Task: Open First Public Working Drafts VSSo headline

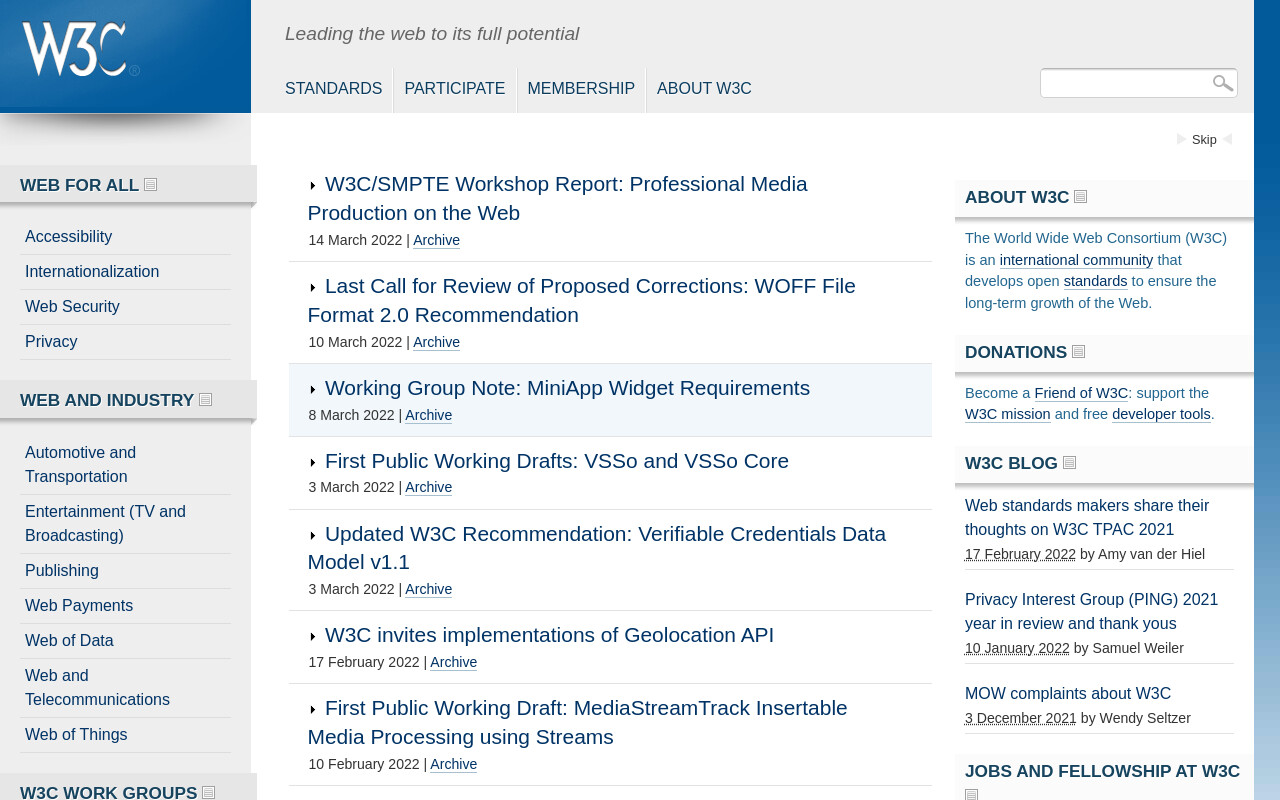Action: click(x=557, y=461)
